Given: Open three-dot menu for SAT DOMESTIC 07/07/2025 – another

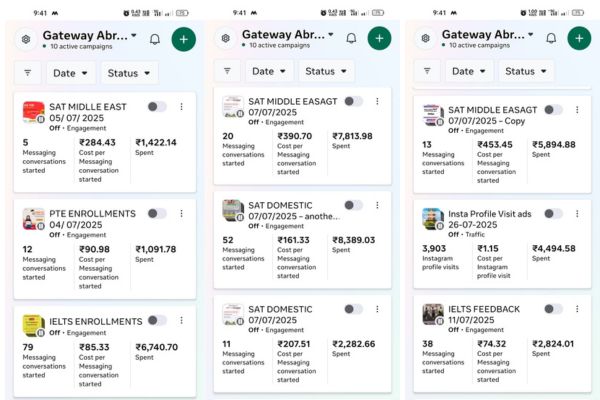Looking at the screenshot, I should (x=377, y=206).
